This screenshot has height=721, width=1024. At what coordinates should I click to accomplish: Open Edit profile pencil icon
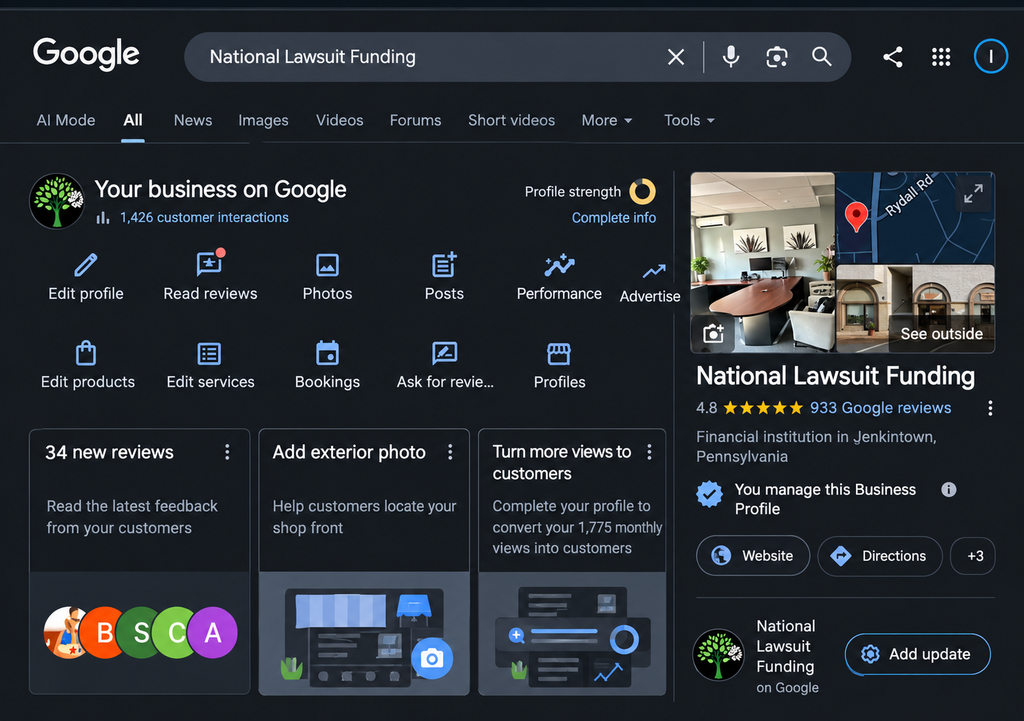coord(86,265)
